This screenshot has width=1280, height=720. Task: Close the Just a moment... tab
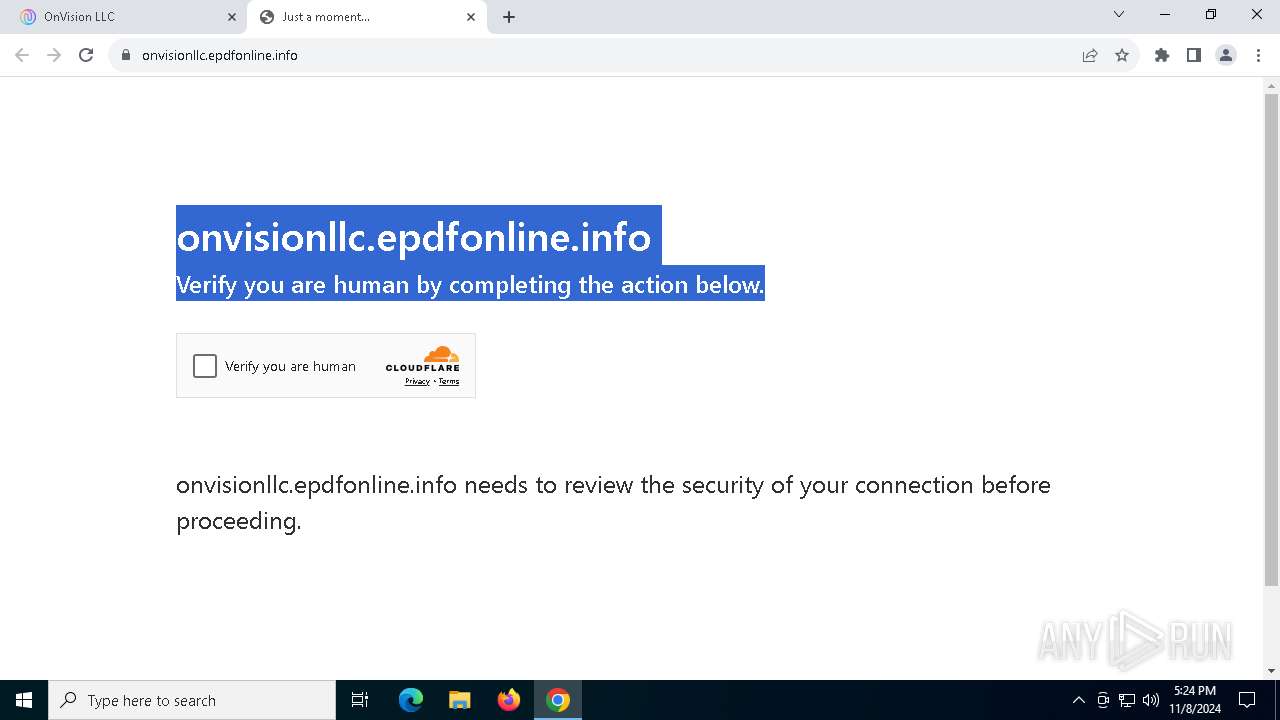pos(471,17)
